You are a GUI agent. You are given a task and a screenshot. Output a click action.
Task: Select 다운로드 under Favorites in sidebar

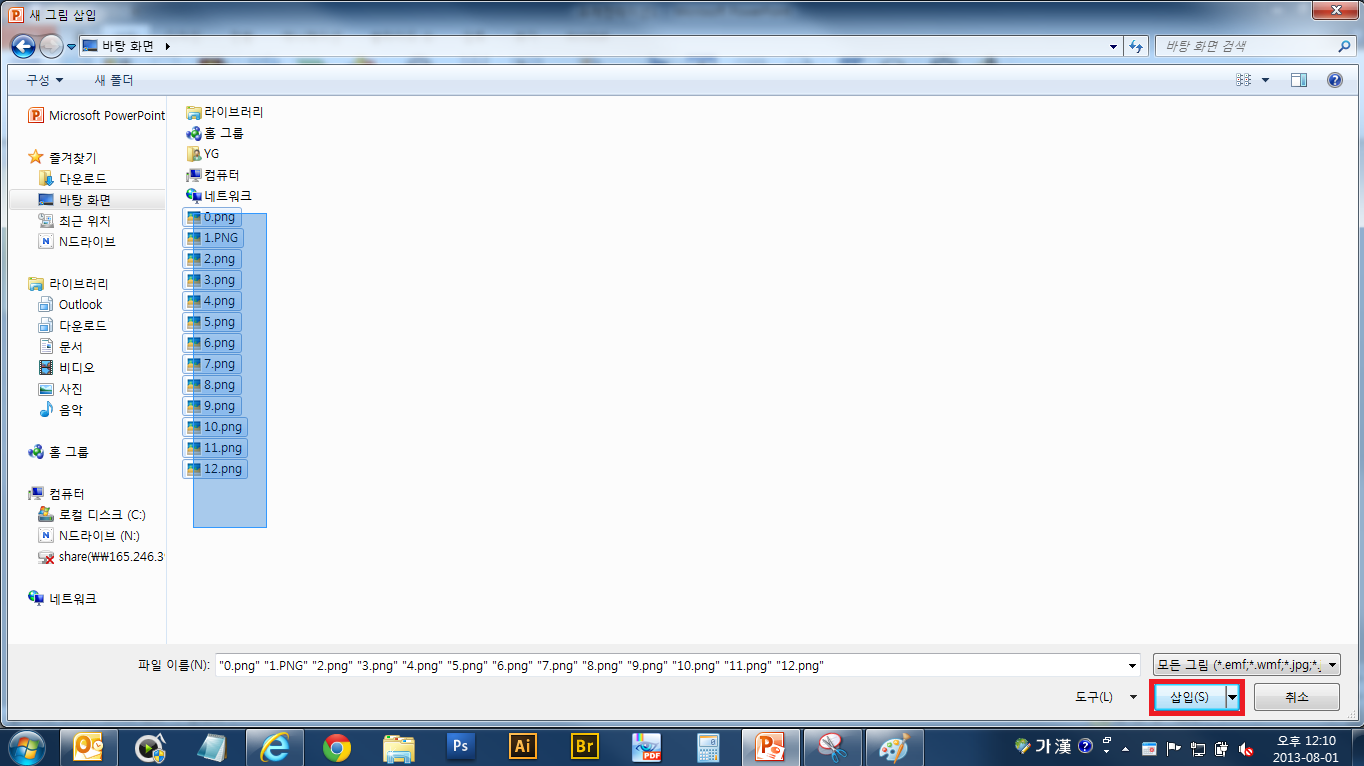tap(82, 178)
